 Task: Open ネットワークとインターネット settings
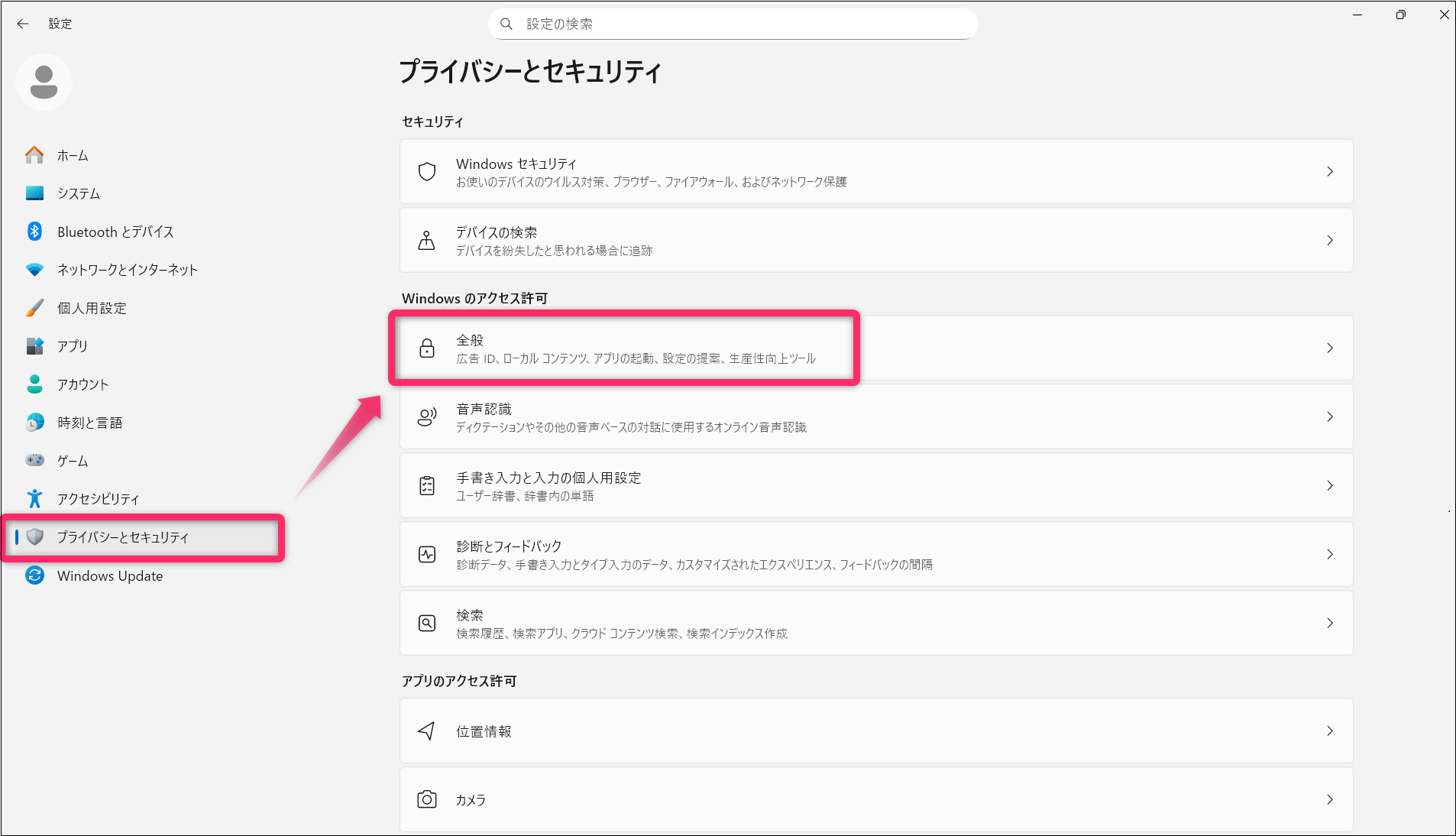127,270
